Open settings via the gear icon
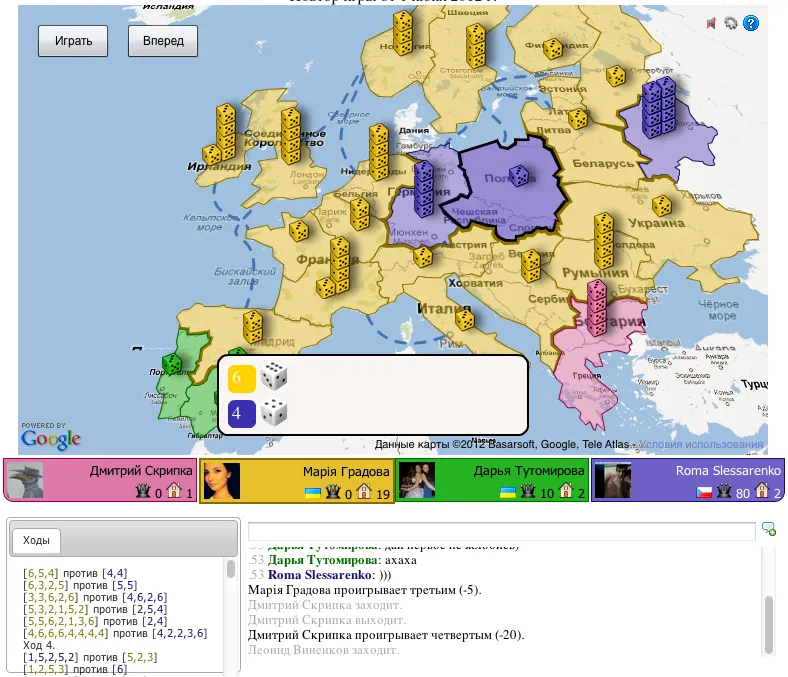The image size is (788, 677). point(731,24)
